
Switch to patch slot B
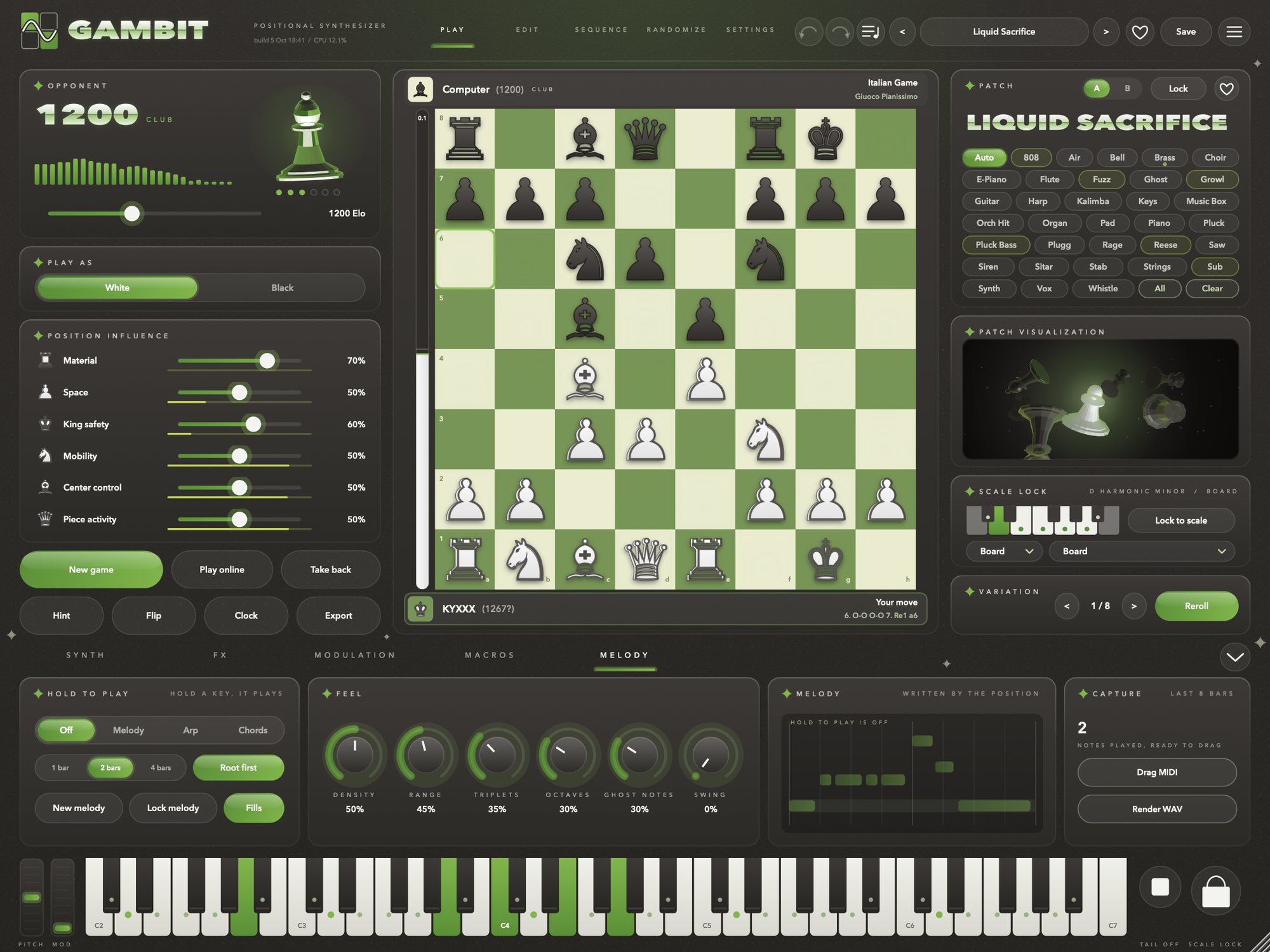point(1127,89)
